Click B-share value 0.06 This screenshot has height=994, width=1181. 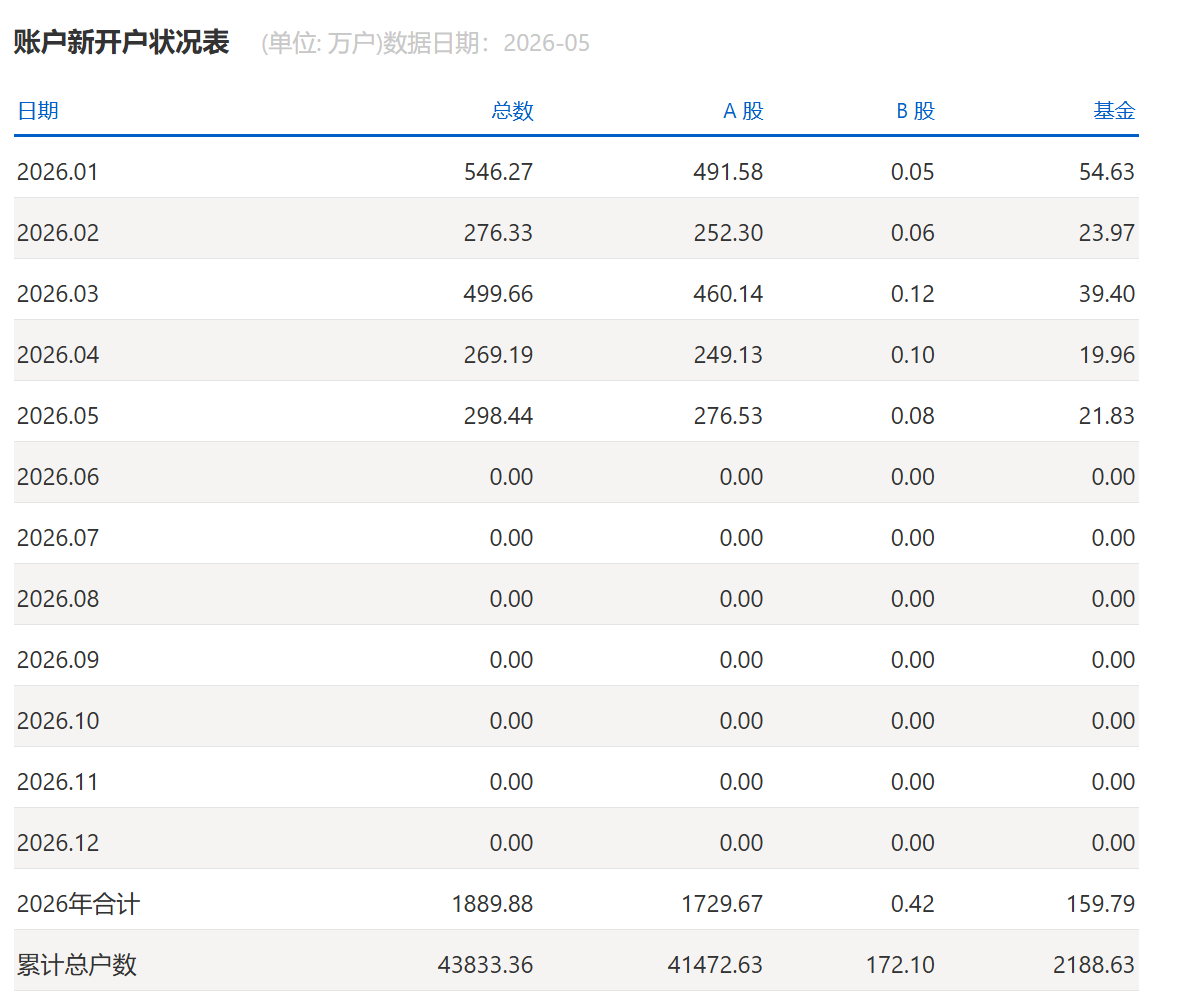912,233
